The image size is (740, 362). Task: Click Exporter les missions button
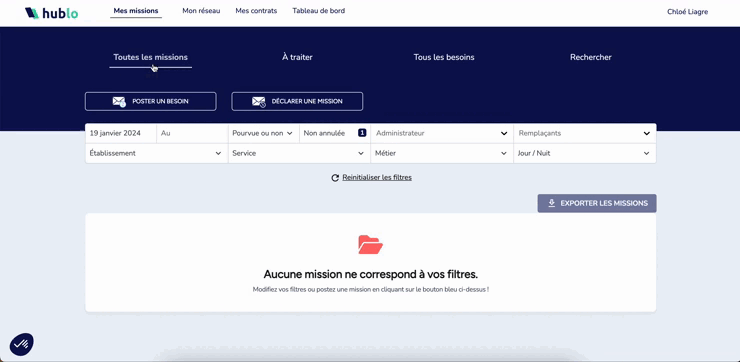(597, 203)
